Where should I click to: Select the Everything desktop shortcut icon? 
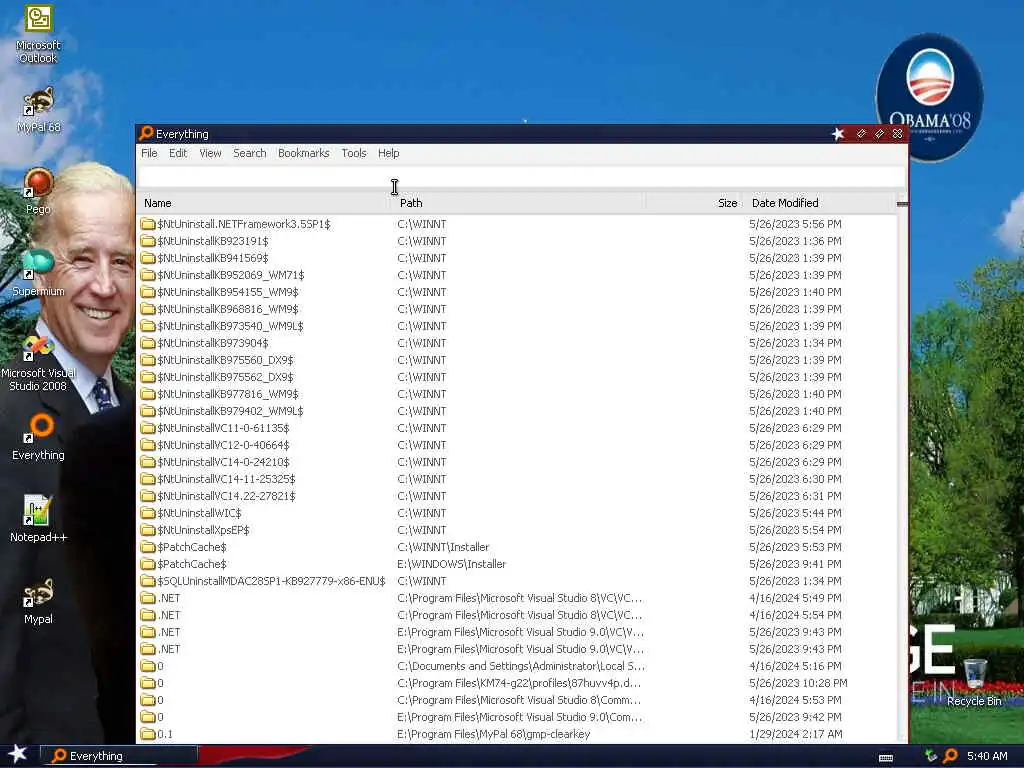39,437
